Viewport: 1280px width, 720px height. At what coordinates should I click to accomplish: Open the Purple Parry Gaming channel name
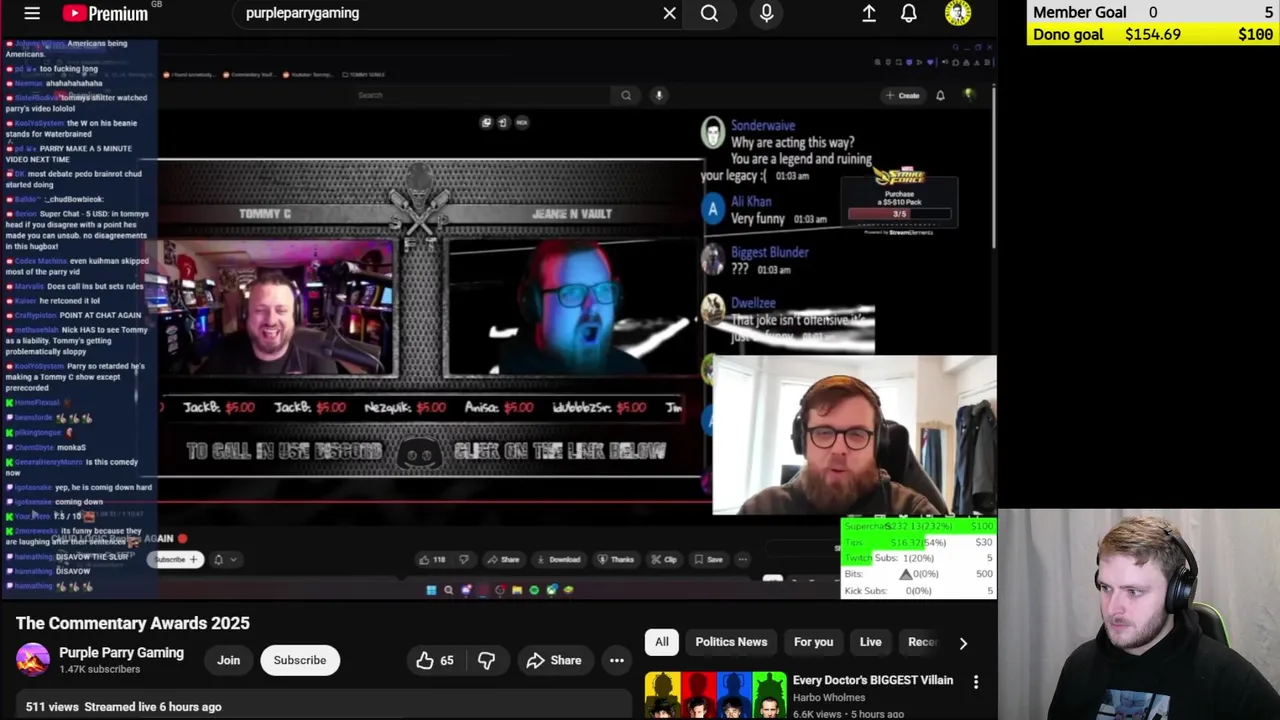[121, 652]
